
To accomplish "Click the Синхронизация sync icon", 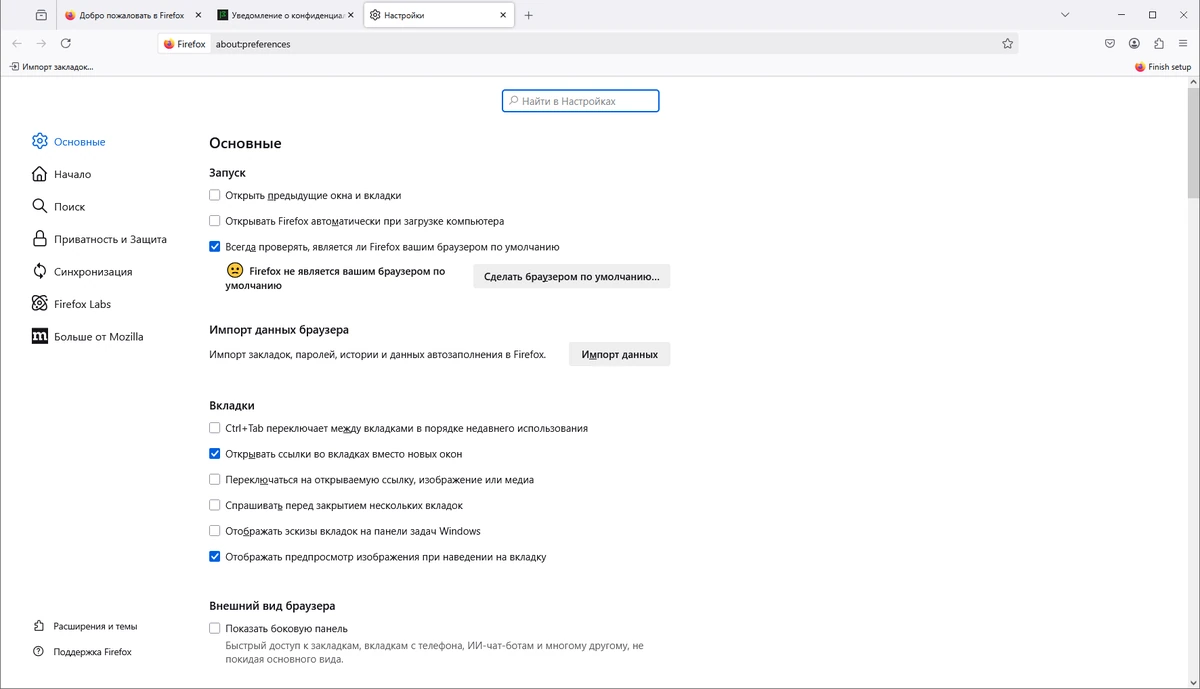I will (x=40, y=271).
